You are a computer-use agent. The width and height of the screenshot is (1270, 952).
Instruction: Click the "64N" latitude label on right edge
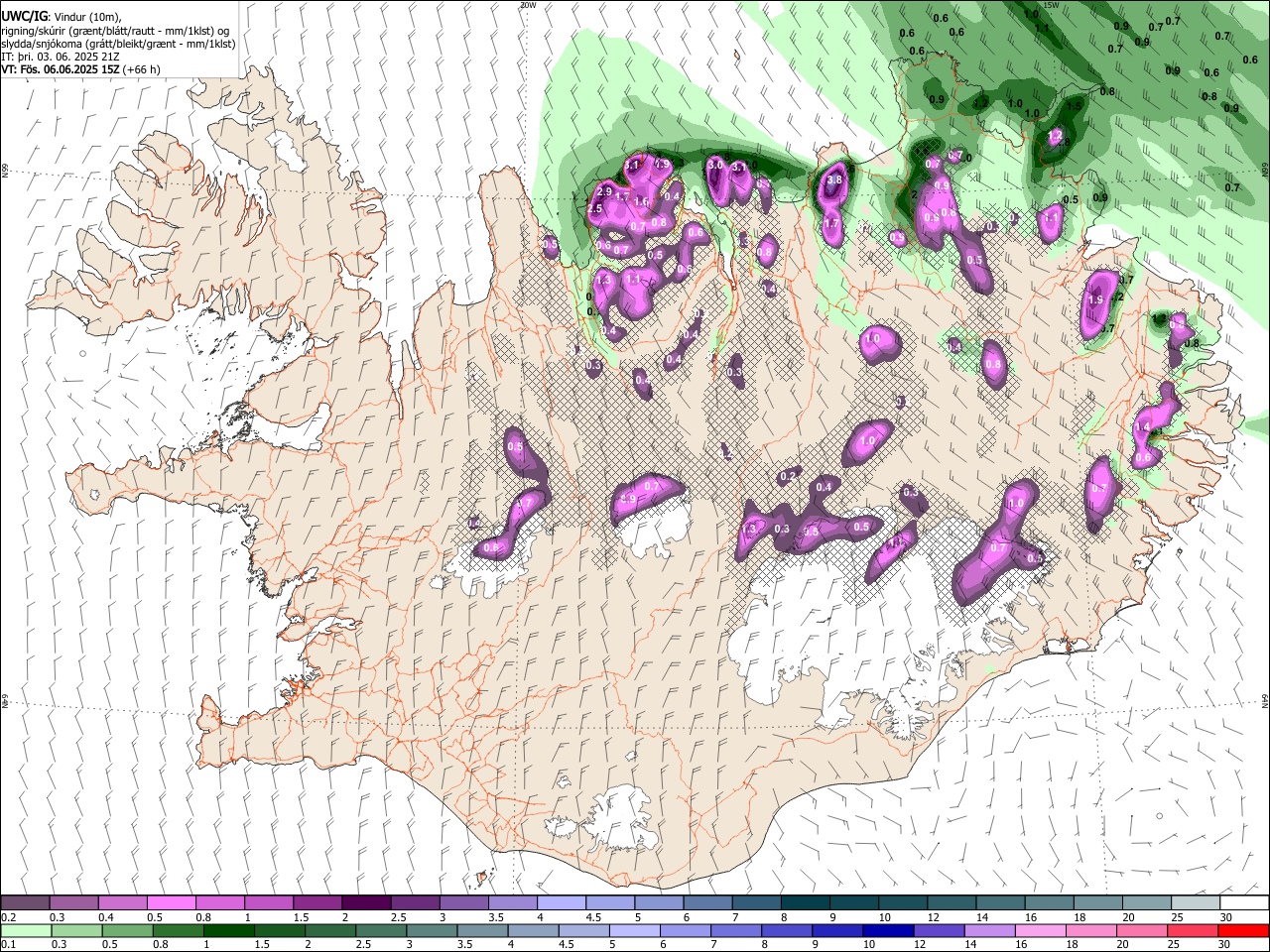(x=1265, y=700)
